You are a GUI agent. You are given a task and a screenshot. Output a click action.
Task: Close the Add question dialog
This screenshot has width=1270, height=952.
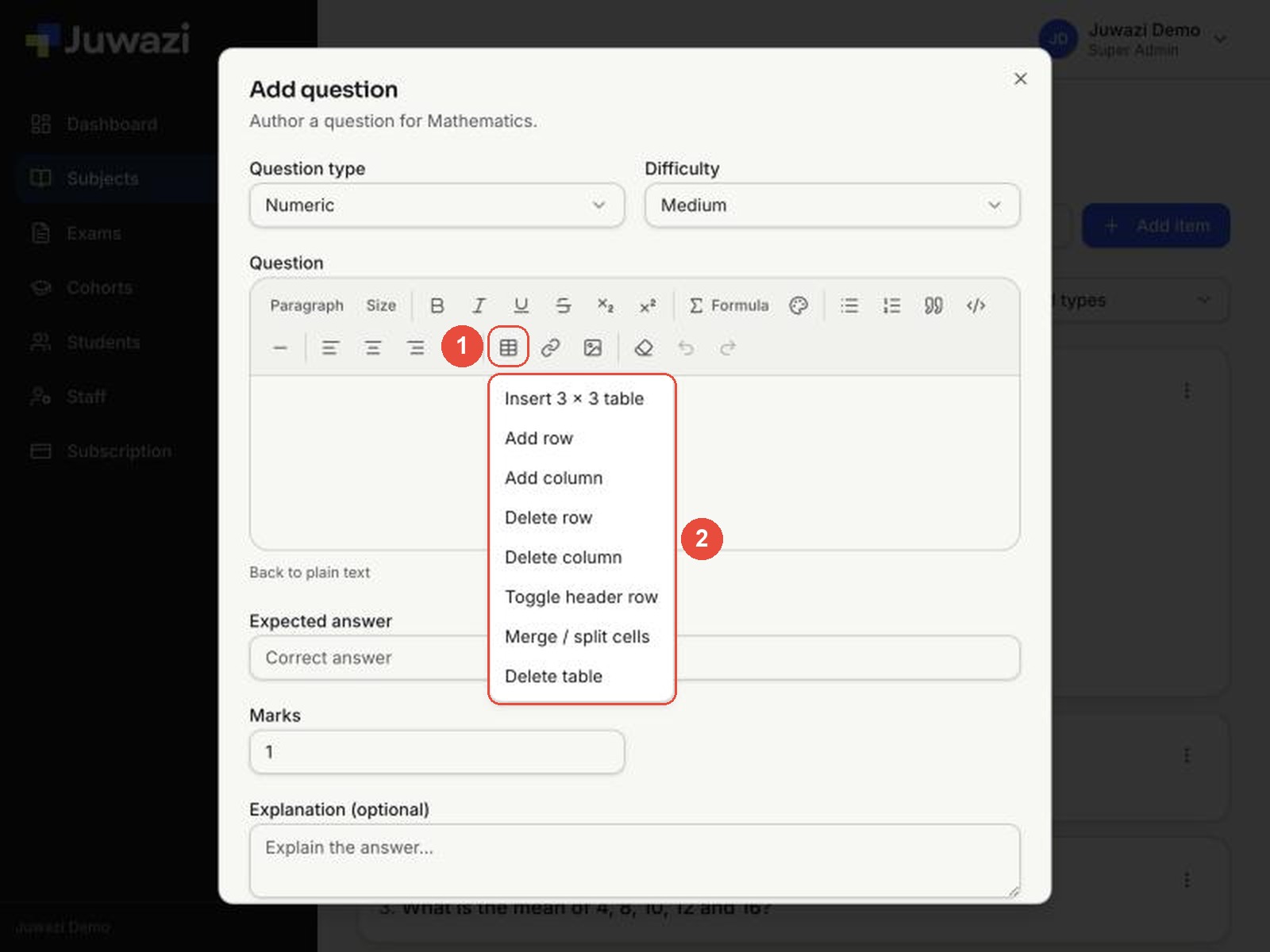point(1021,79)
